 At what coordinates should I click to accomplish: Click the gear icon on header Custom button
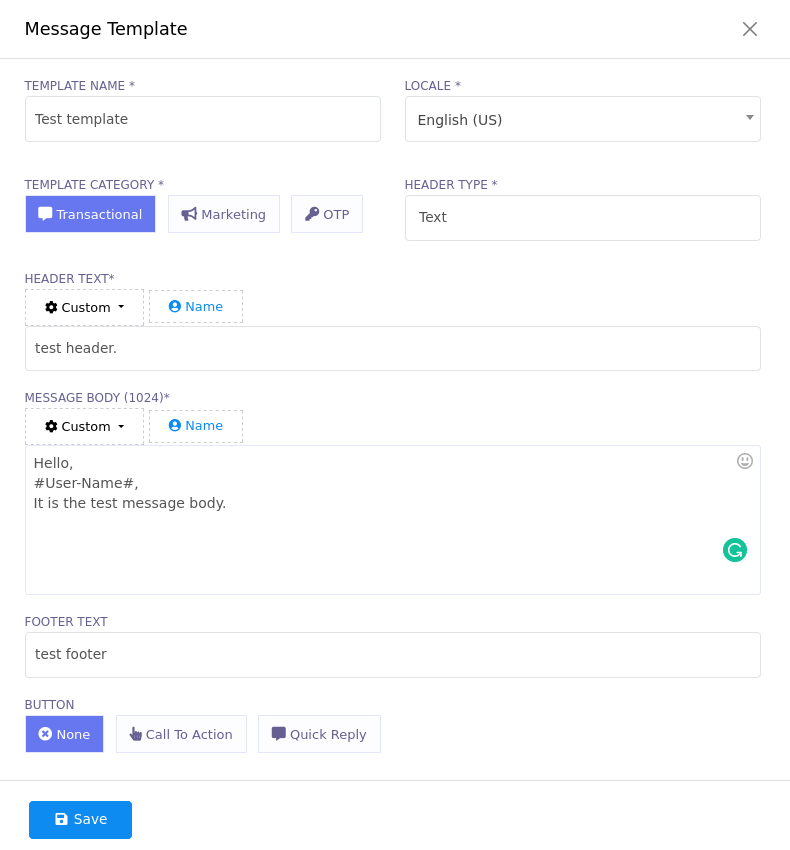tap(51, 307)
